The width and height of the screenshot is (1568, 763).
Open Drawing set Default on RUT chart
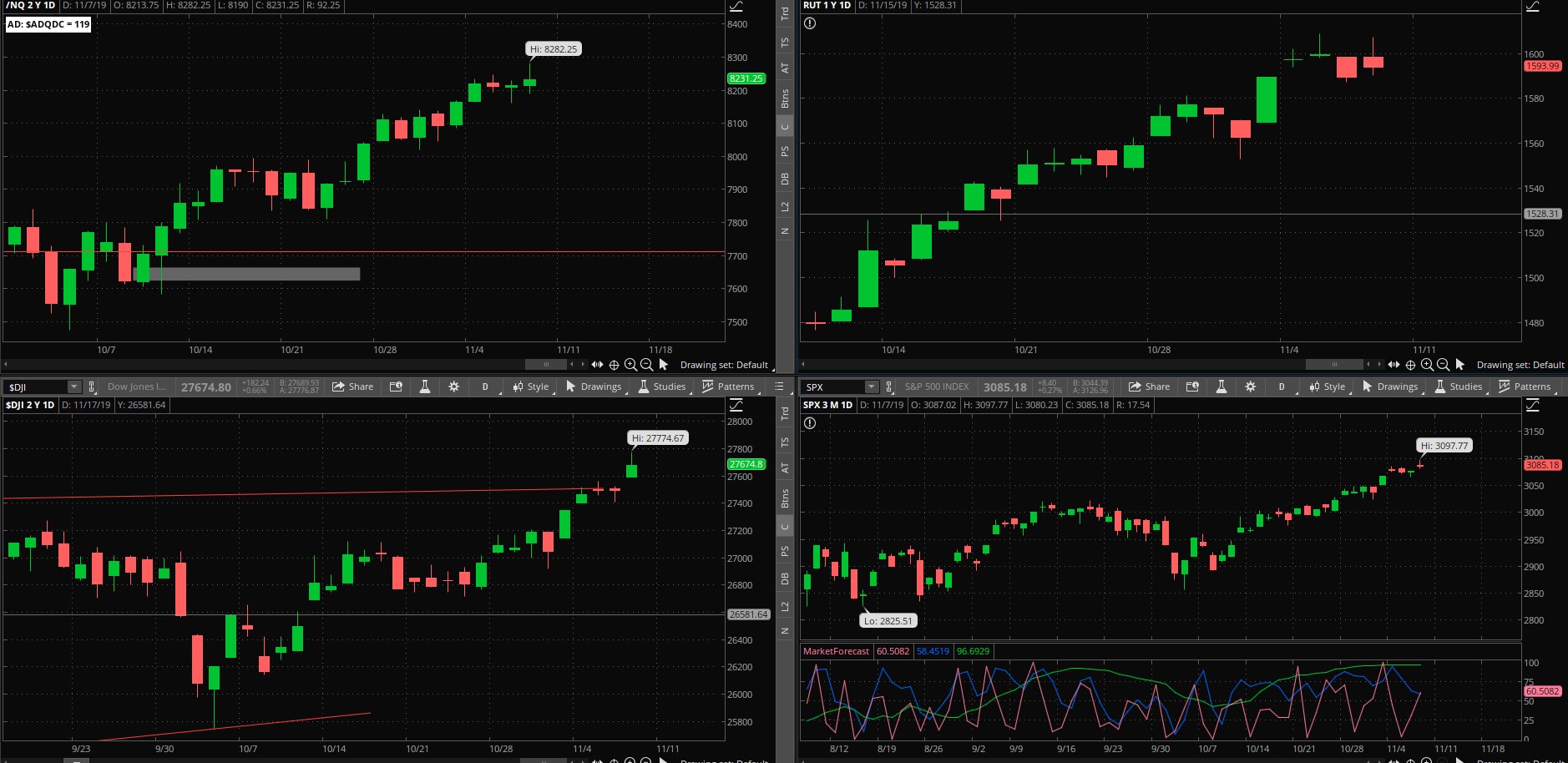point(1520,365)
